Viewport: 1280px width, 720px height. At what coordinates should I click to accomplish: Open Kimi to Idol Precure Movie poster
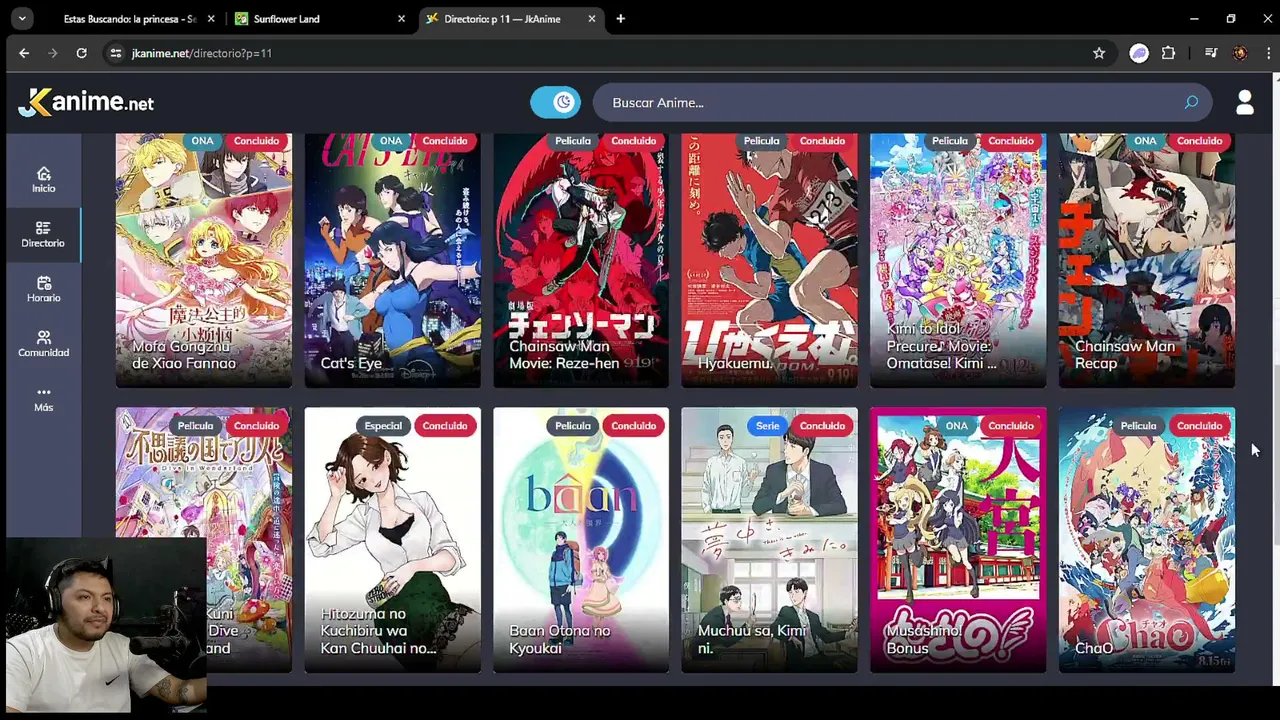coord(958,260)
